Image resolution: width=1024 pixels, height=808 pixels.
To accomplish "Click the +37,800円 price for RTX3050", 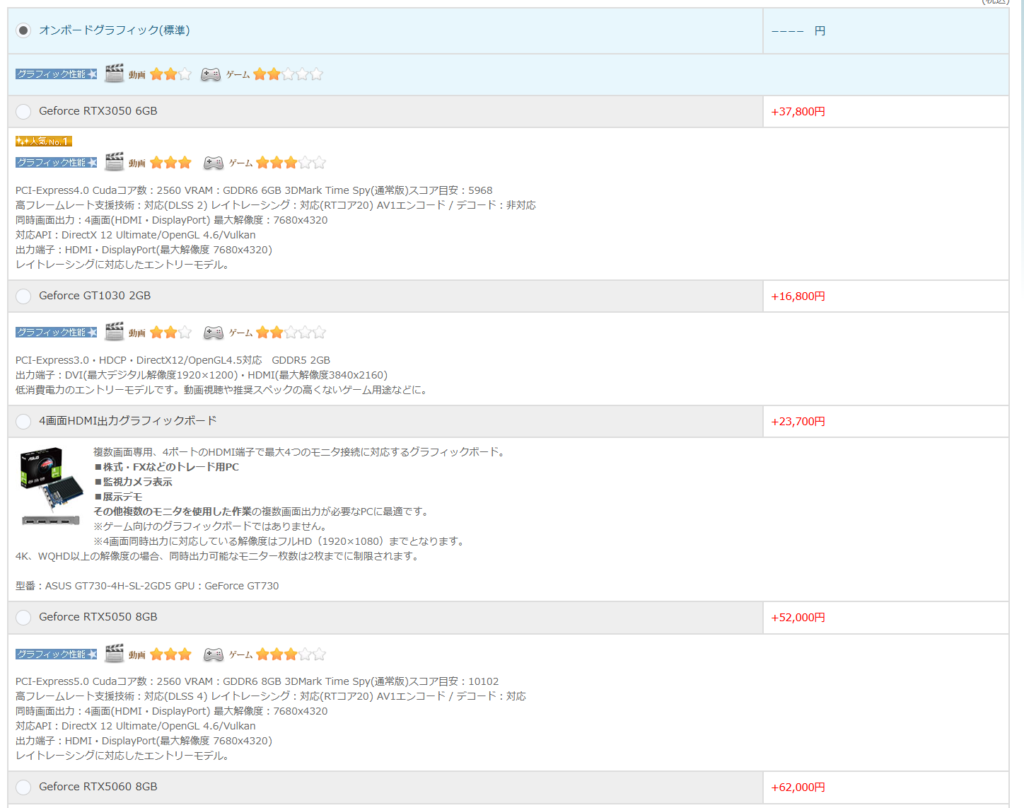I will point(798,112).
